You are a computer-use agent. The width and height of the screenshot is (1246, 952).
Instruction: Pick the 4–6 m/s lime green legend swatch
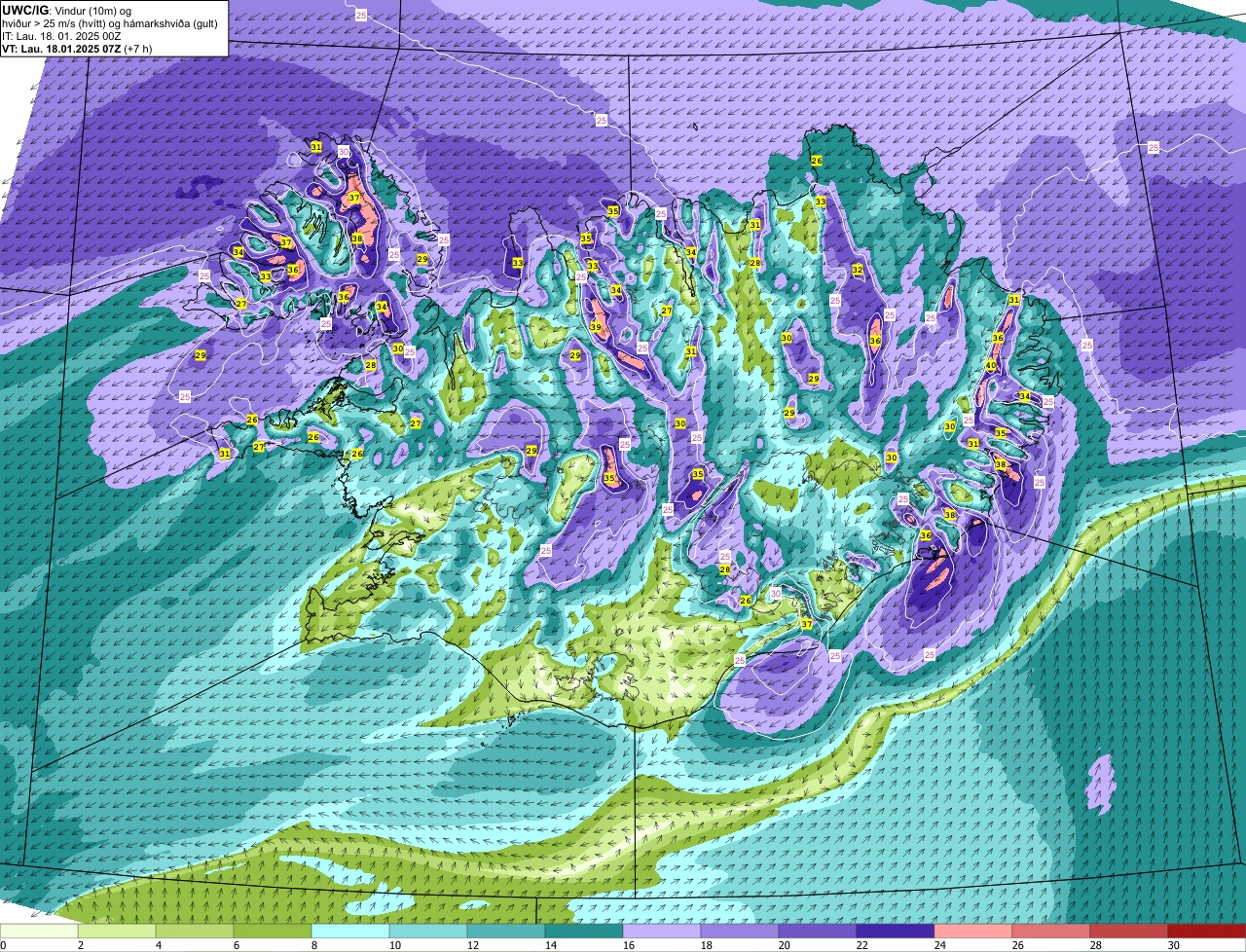(195, 931)
